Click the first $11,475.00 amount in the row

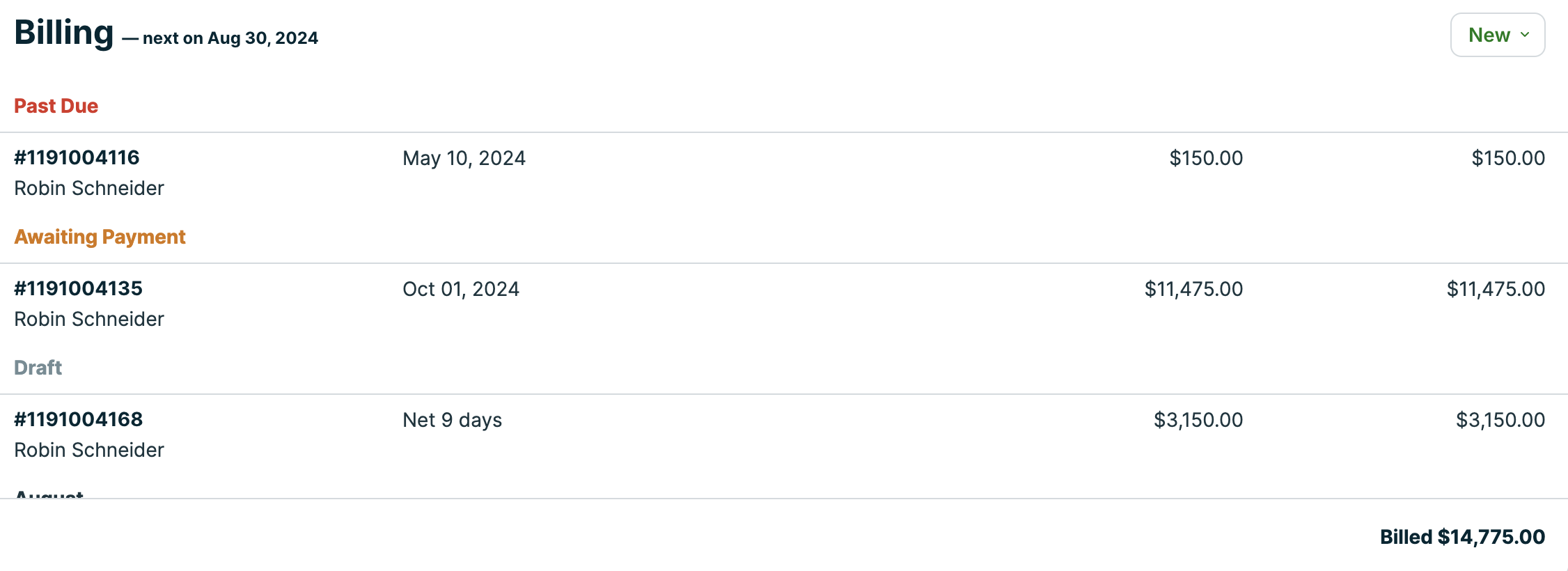click(x=1193, y=289)
